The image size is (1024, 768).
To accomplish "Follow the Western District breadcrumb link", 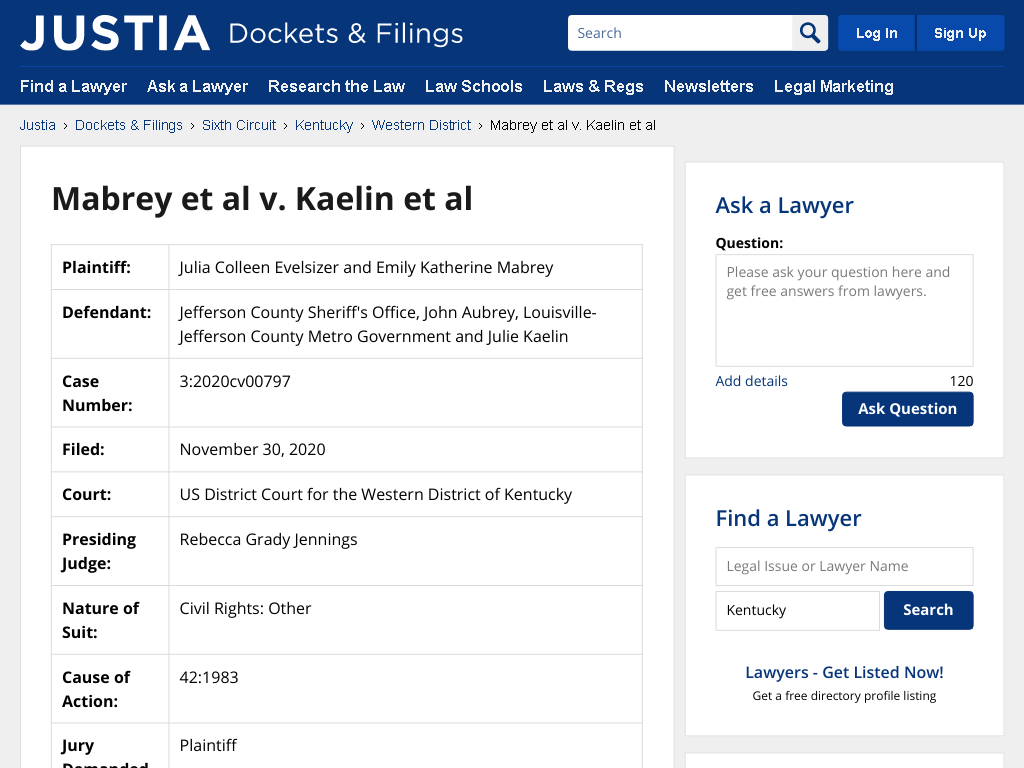I will coord(421,125).
